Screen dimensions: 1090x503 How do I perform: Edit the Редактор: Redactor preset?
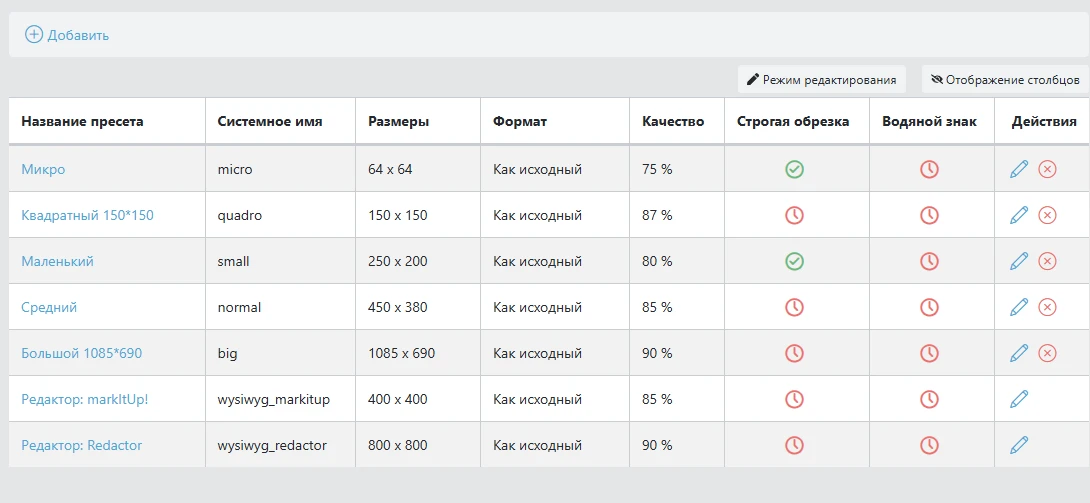pos(1019,445)
